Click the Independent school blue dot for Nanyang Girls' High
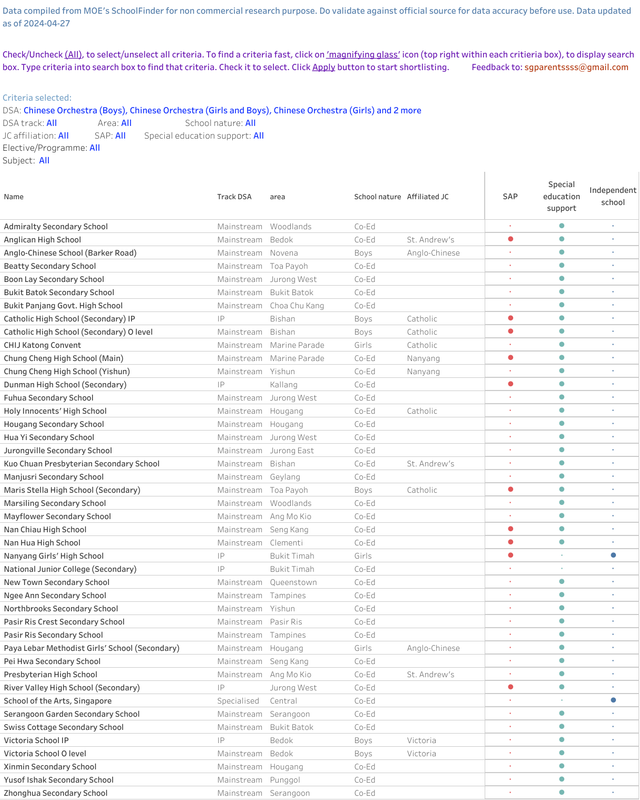The image size is (640, 800). point(613,555)
